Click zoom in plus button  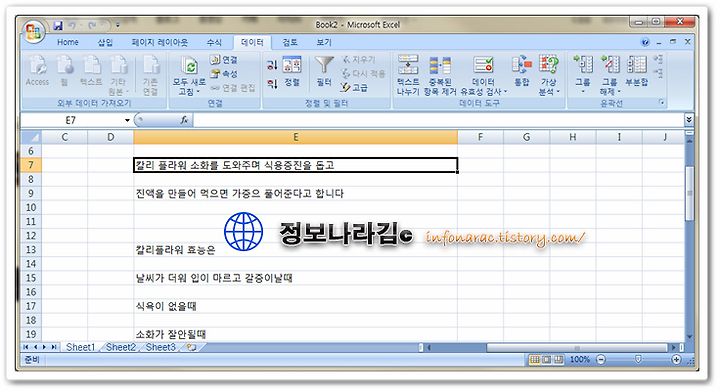point(676,360)
